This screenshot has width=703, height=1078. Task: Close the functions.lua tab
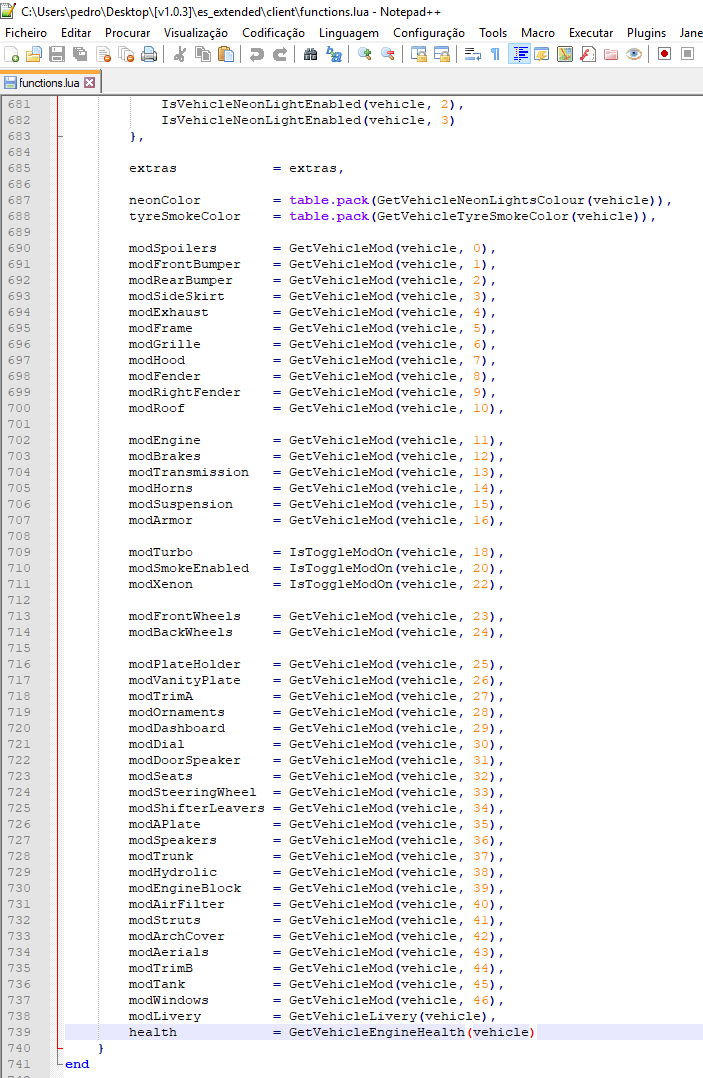point(90,82)
